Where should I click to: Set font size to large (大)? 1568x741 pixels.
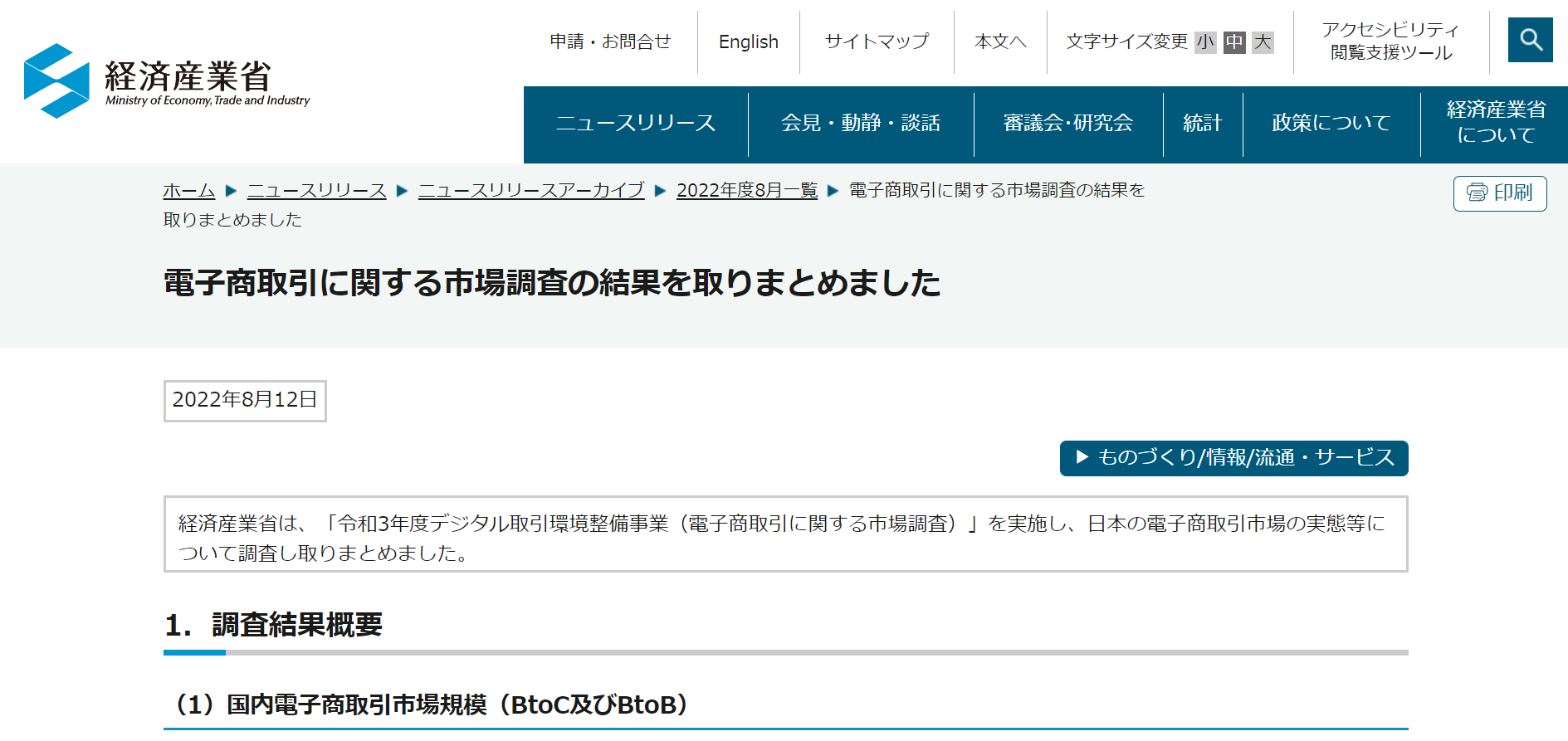pyautogui.click(x=1263, y=42)
